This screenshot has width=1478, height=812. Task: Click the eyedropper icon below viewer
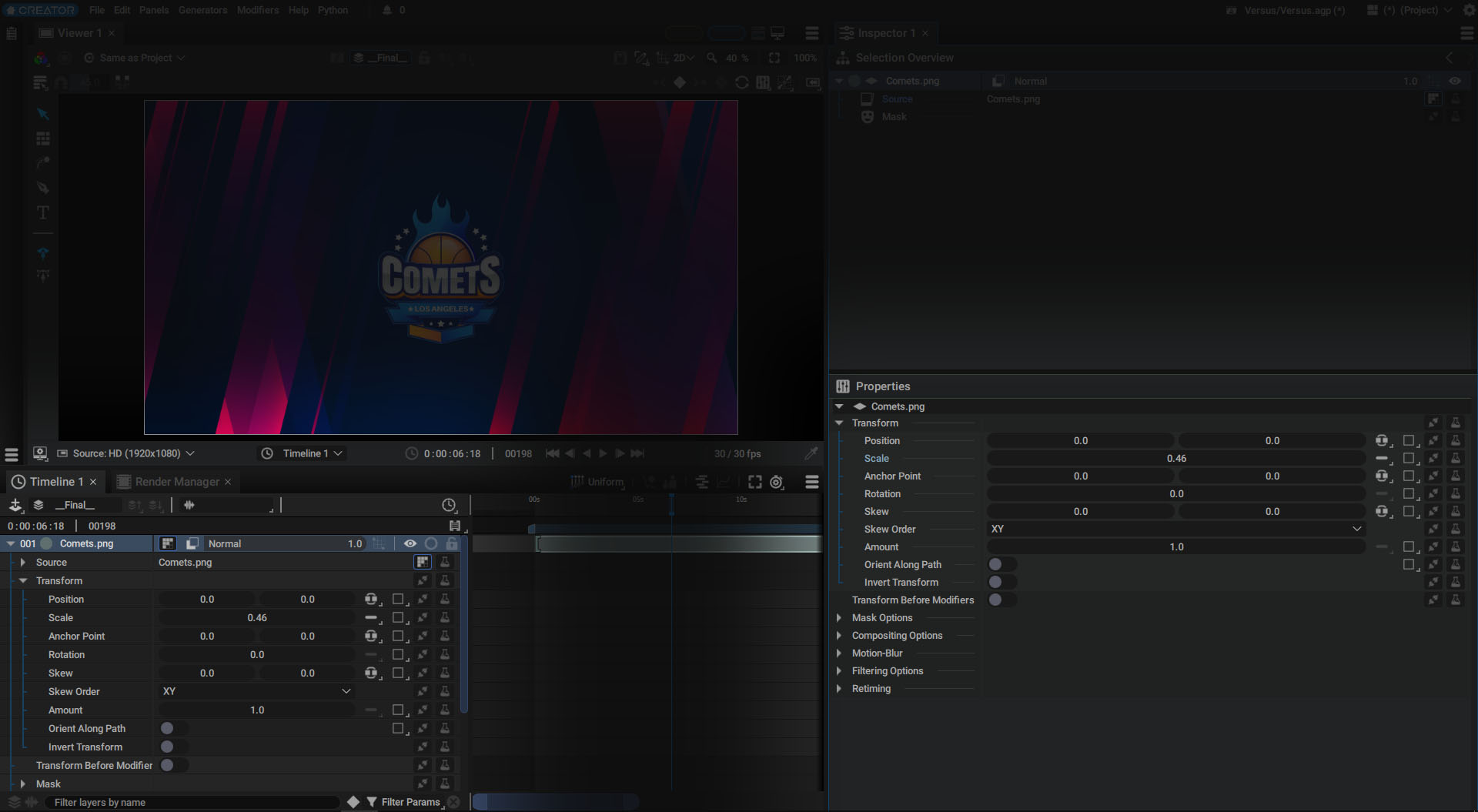[811, 453]
